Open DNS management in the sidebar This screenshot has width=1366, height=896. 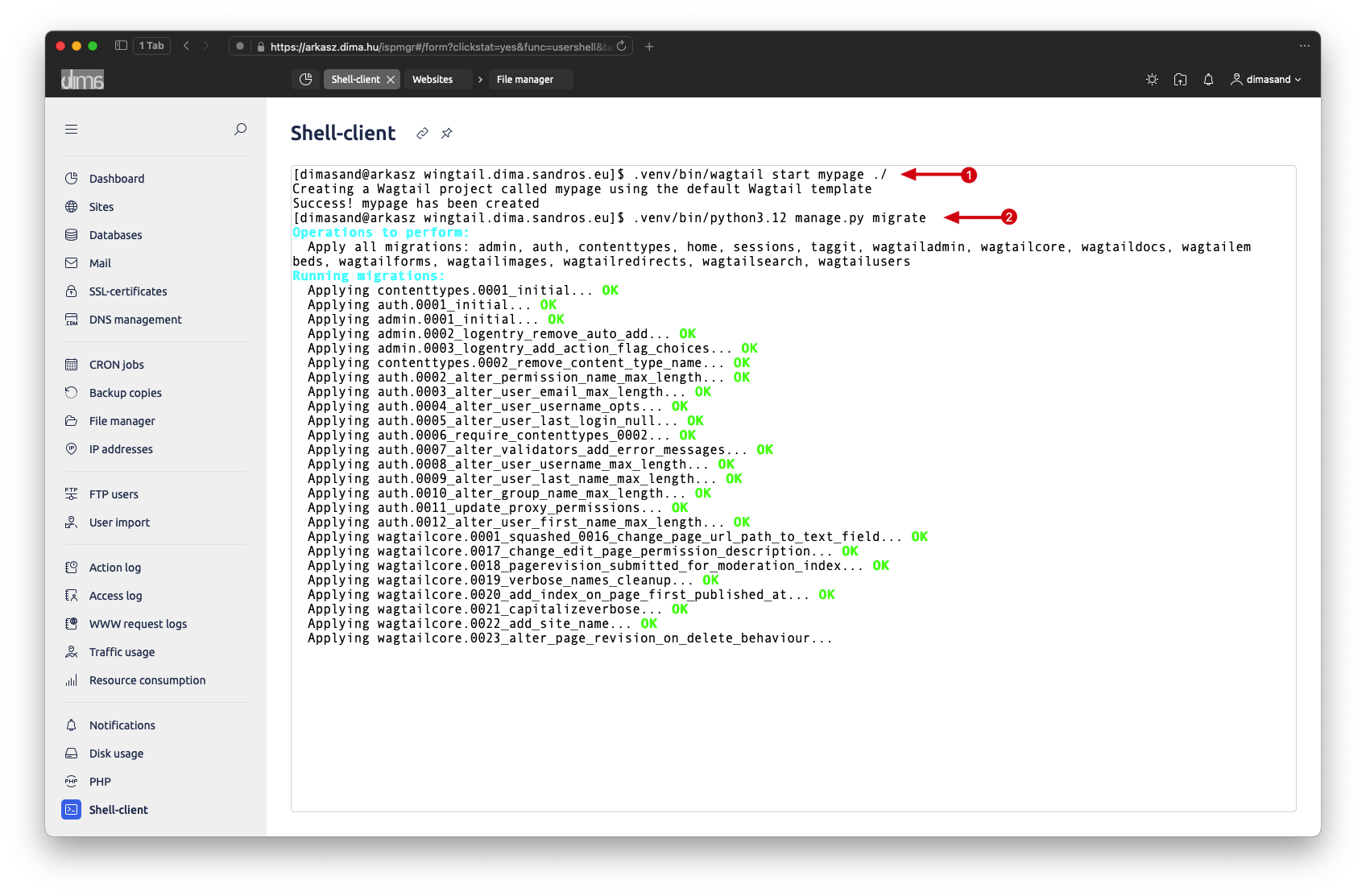point(135,320)
